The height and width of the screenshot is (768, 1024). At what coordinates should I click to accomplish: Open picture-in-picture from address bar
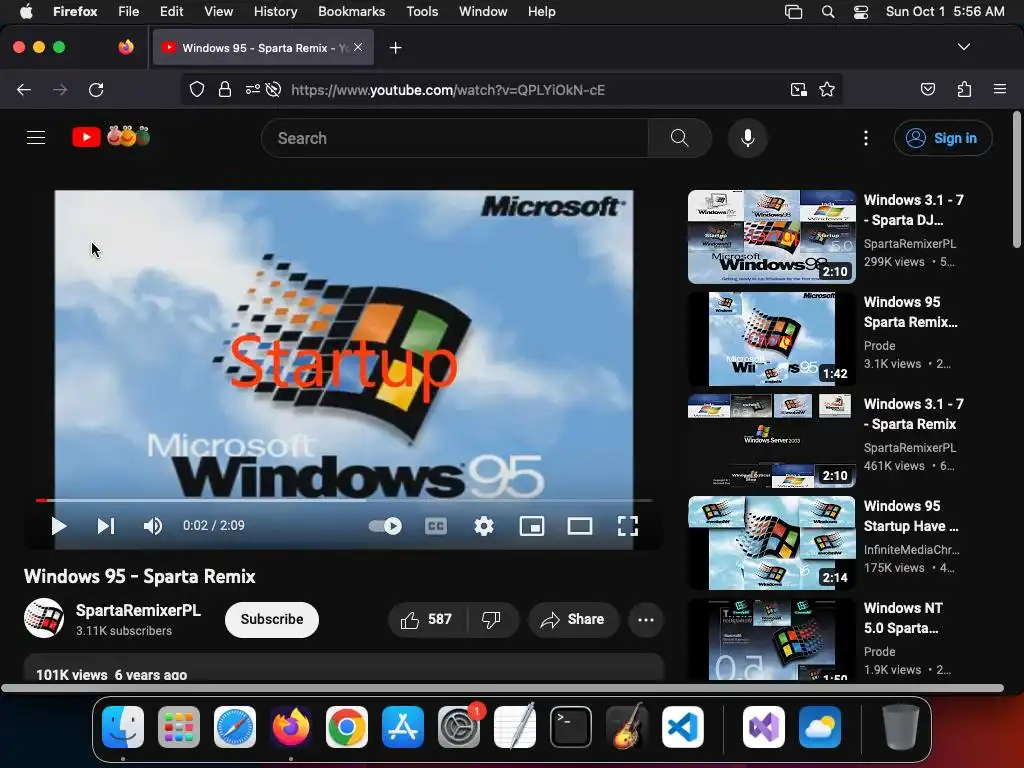click(799, 89)
